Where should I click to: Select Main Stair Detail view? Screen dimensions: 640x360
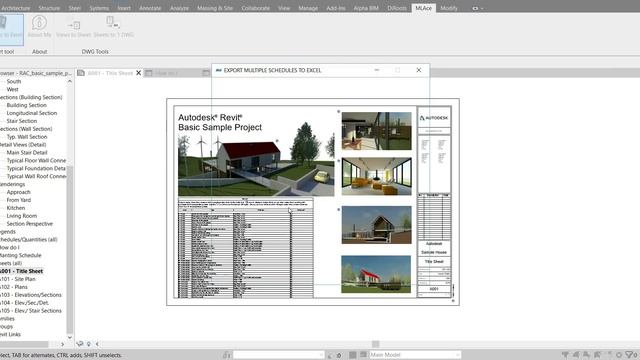27,153
